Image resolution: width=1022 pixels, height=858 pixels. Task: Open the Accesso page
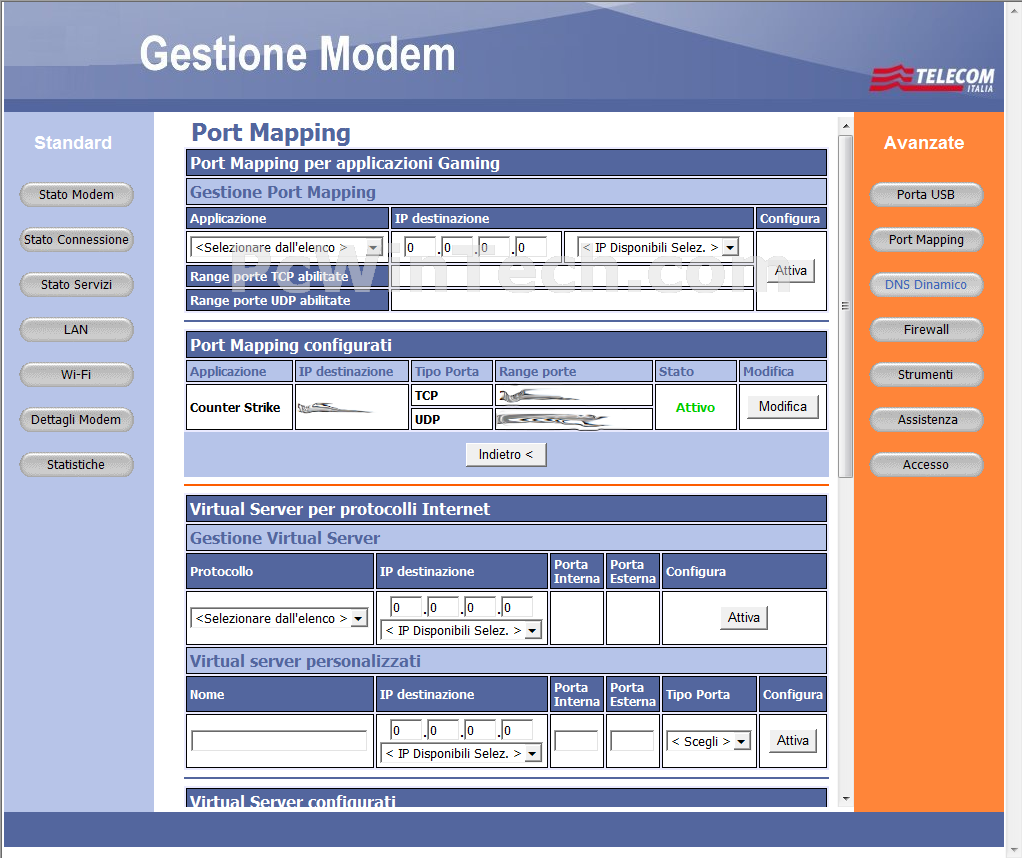pos(926,464)
